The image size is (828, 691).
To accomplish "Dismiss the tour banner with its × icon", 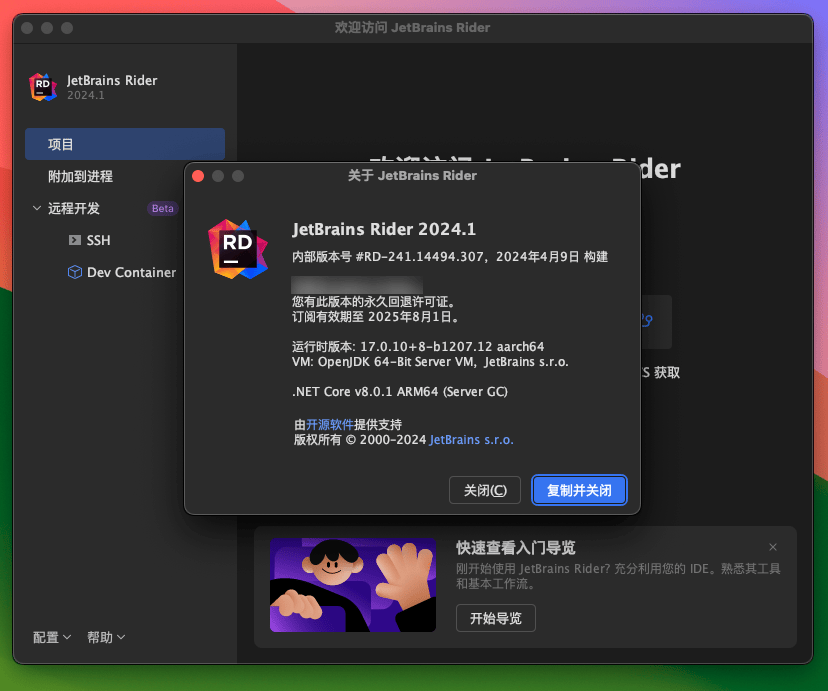I will coord(773,547).
